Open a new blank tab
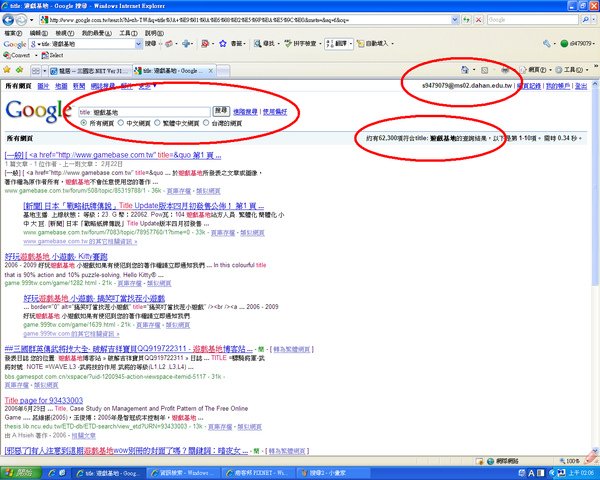This screenshot has height=480, width=600. point(223,71)
